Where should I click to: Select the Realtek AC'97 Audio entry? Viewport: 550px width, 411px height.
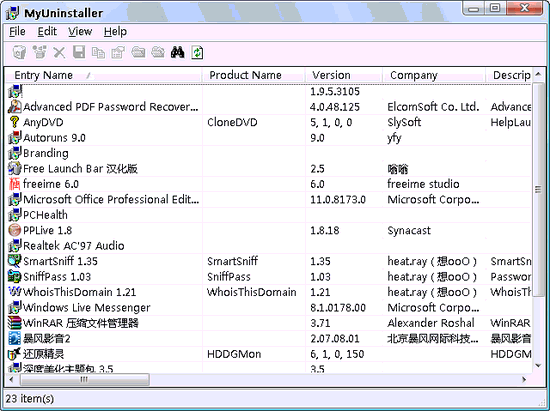(269, 245)
